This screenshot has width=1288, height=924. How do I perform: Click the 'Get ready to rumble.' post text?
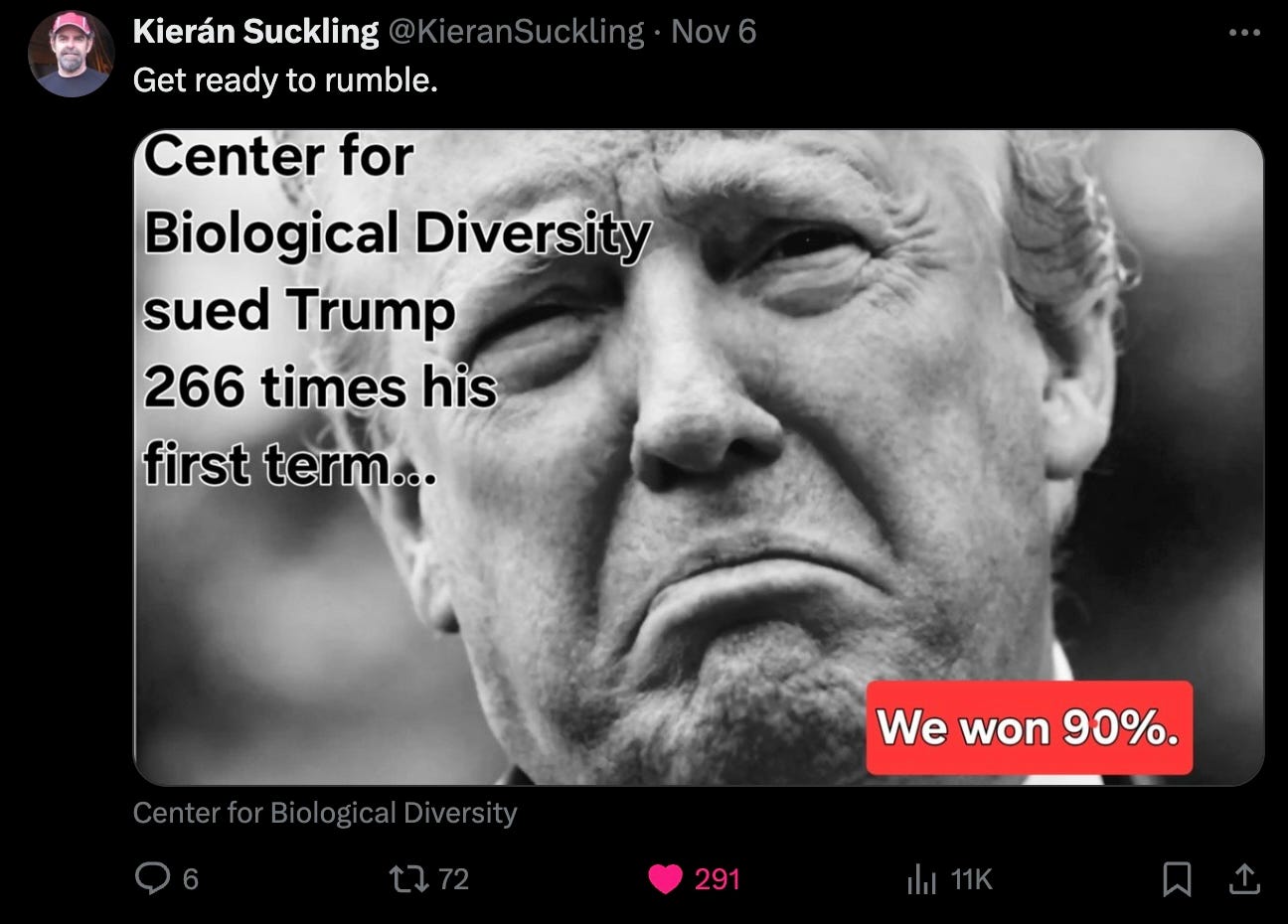coord(285,80)
